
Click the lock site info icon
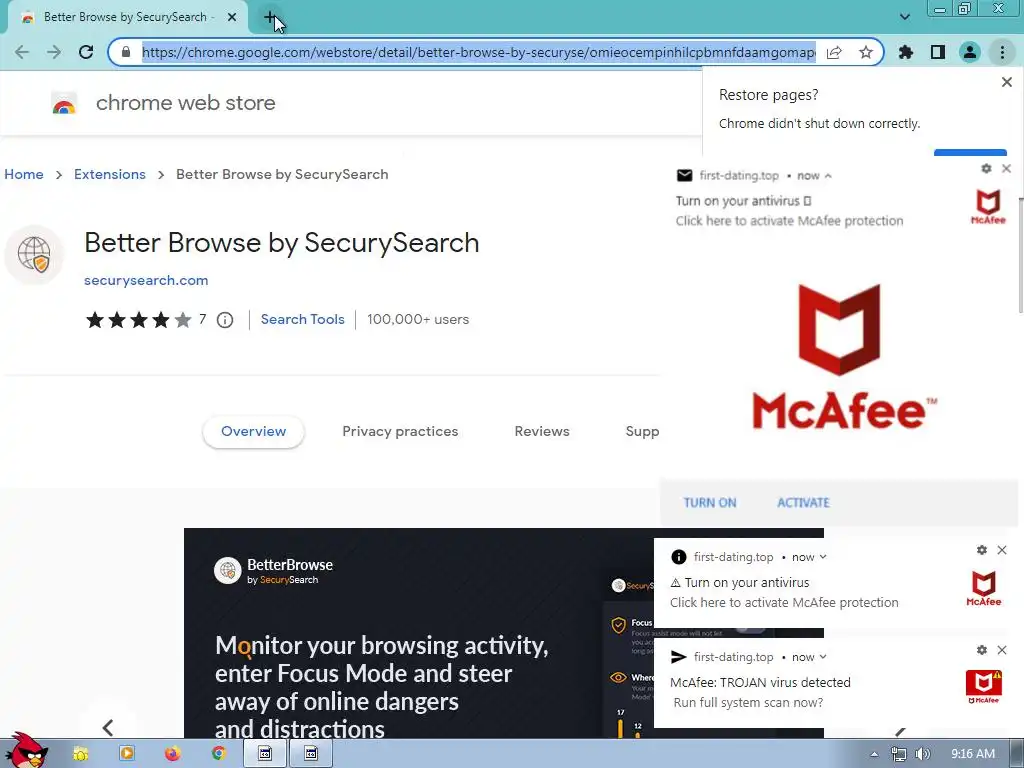tap(126, 52)
